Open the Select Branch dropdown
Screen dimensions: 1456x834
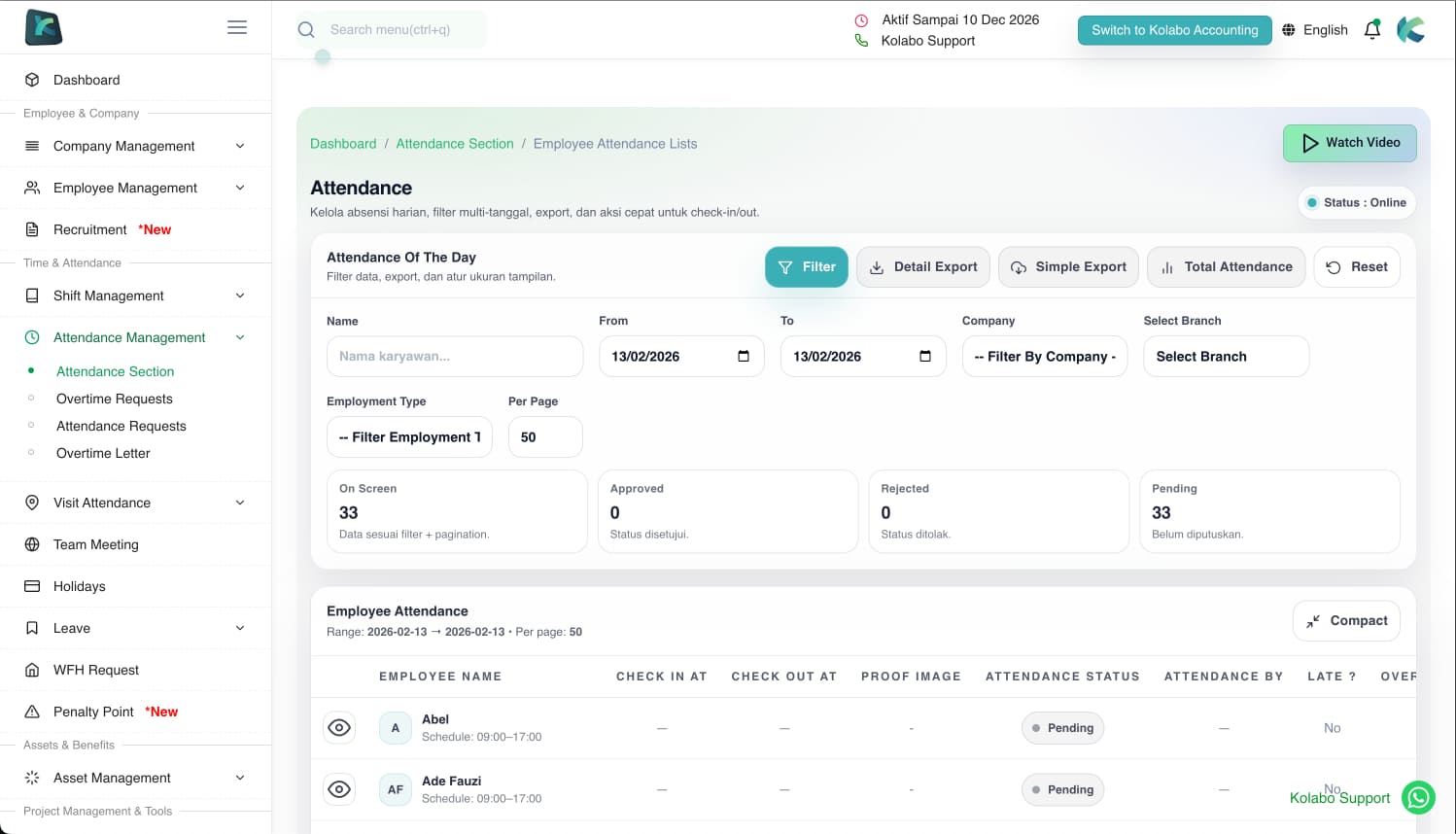coord(1226,357)
